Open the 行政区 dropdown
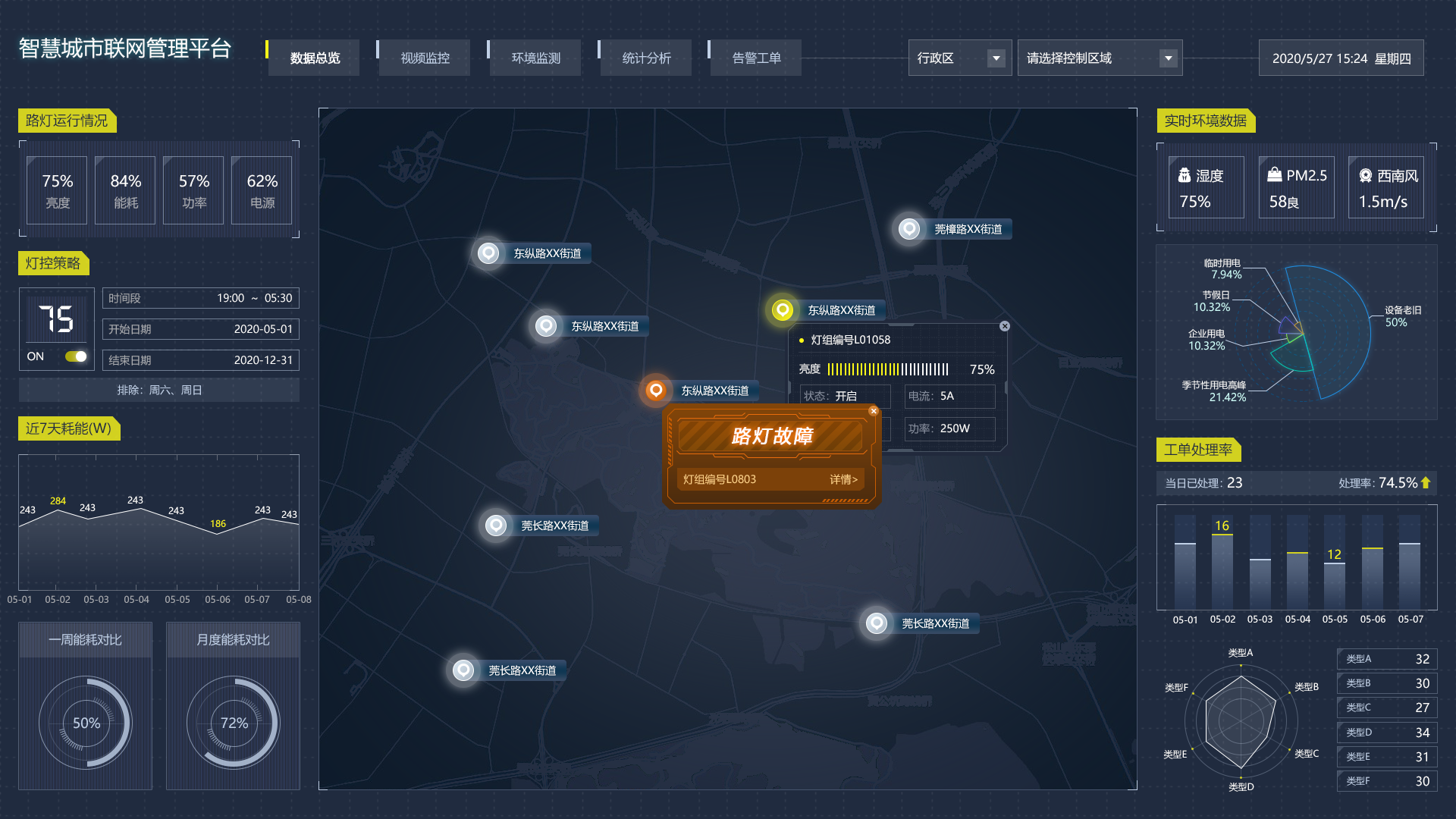Image resolution: width=1456 pixels, height=819 pixels. tap(996, 58)
